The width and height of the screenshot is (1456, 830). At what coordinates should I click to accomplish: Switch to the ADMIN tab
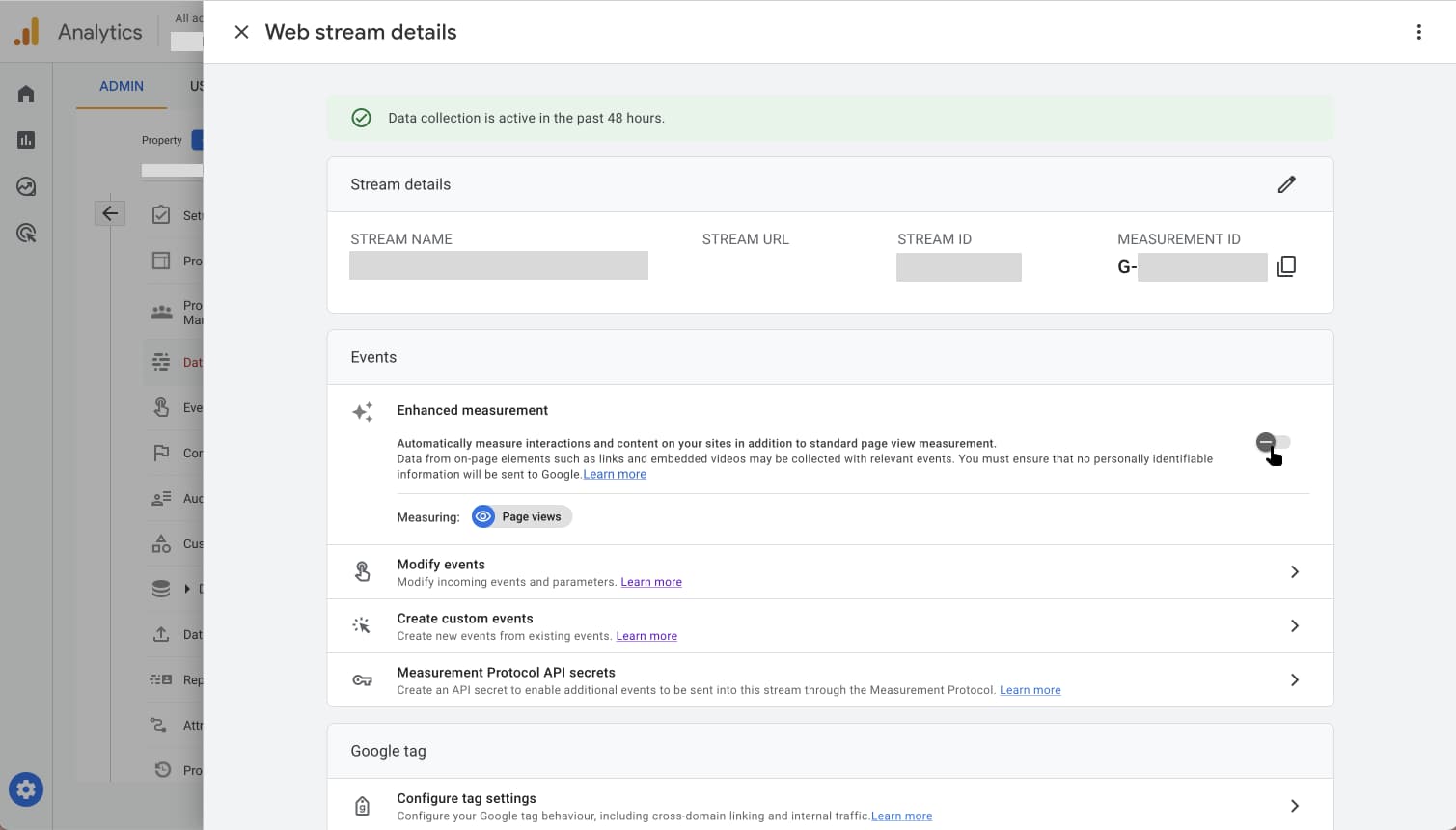[x=122, y=86]
